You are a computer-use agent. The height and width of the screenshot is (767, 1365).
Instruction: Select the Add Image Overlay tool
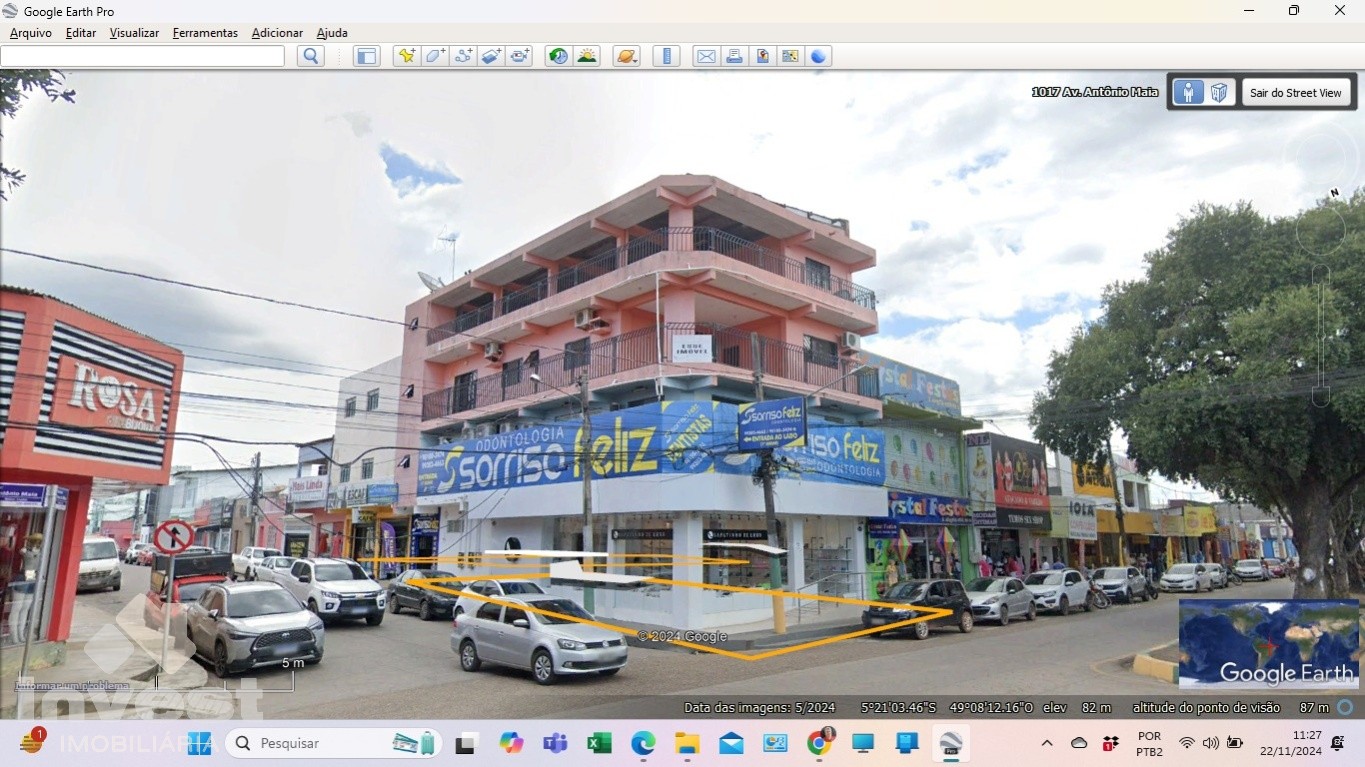point(491,56)
